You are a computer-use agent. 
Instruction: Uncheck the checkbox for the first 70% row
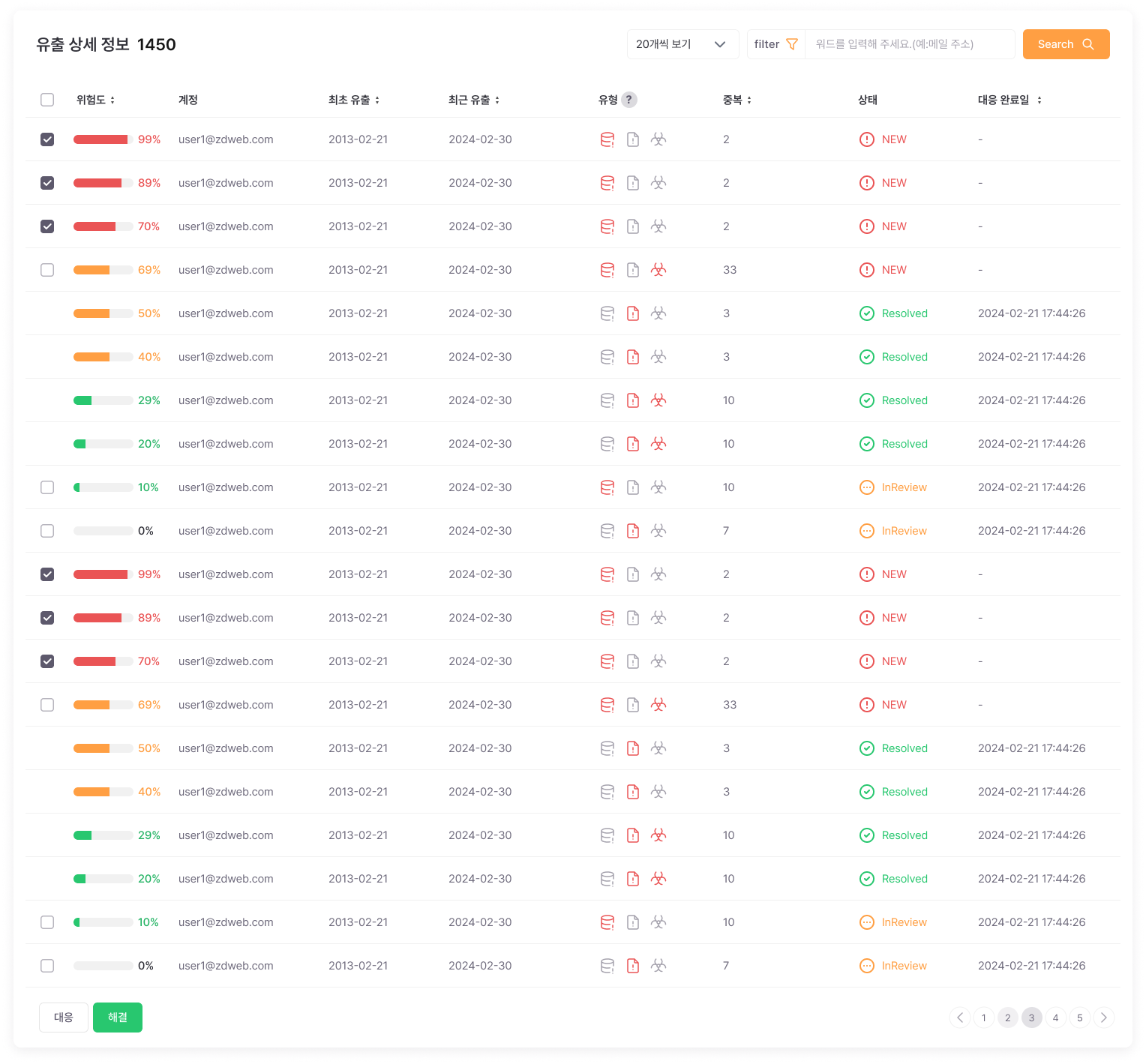click(47, 226)
